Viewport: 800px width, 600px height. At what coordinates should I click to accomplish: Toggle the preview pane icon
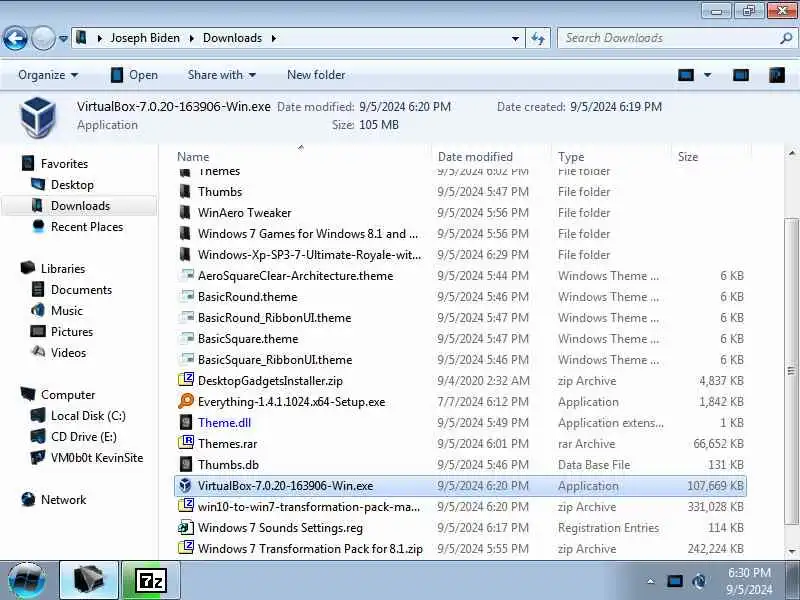pyautogui.click(x=741, y=76)
